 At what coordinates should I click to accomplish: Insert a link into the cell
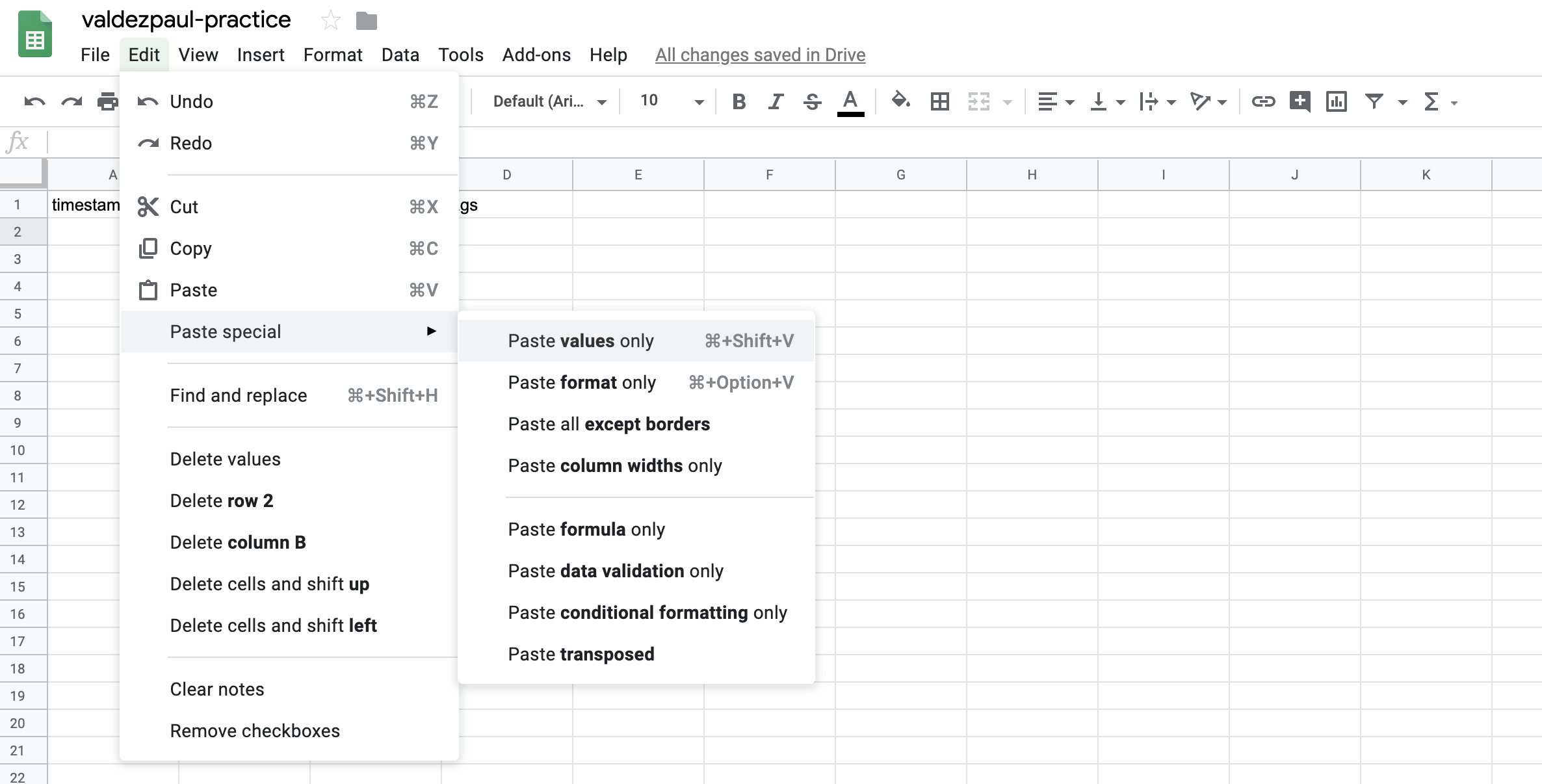point(1263,102)
